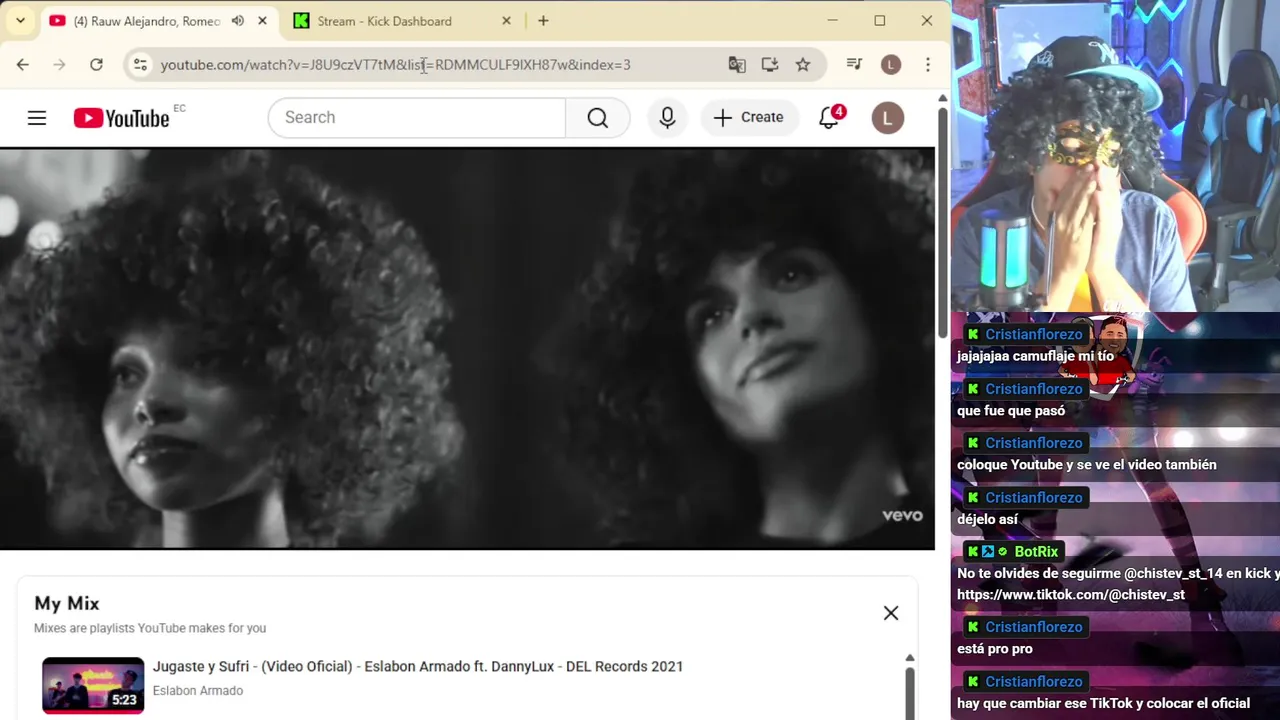Click 'Mixes are playlists YouTube makes' text
The image size is (1280, 720).
[150, 629]
